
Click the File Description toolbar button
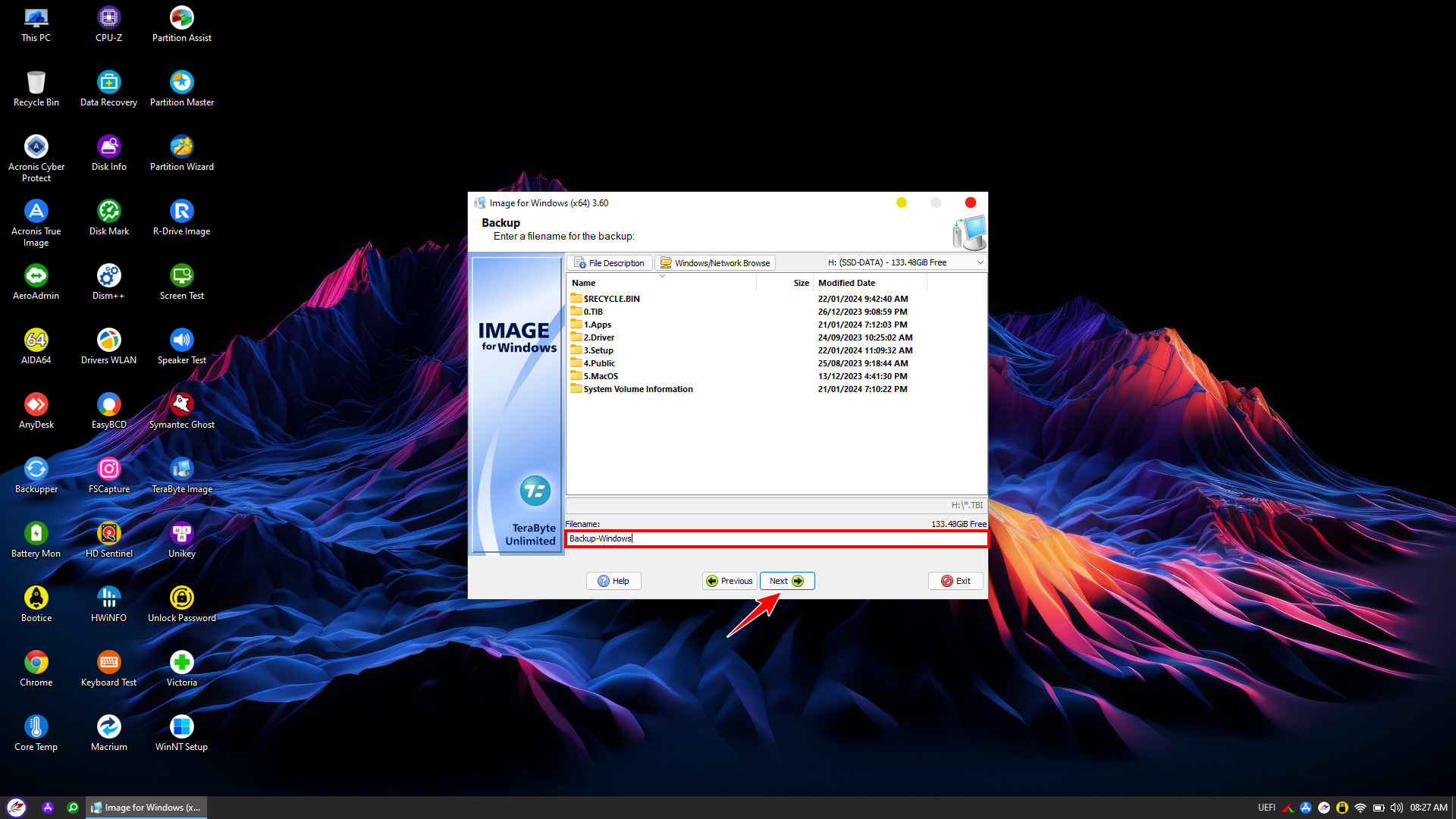click(610, 262)
